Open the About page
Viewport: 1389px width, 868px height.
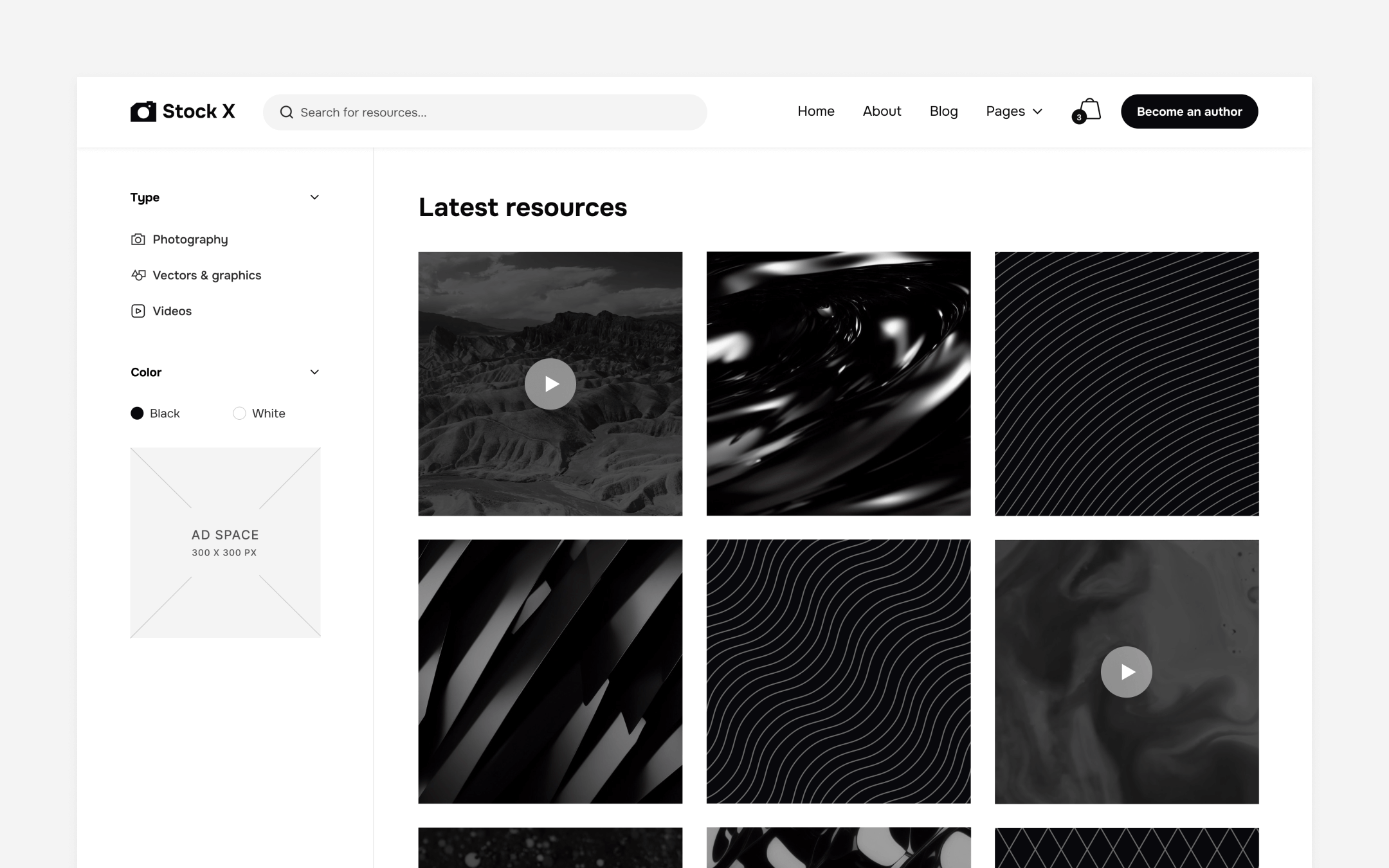click(x=882, y=111)
